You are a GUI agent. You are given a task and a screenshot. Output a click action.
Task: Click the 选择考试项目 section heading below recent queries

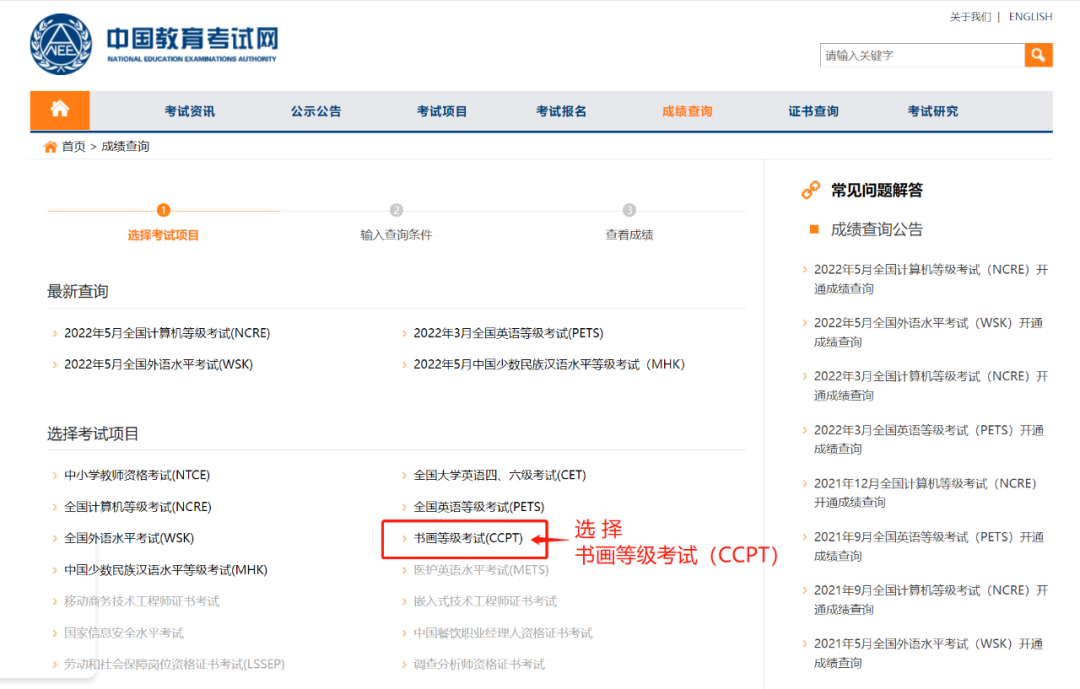click(x=93, y=433)
